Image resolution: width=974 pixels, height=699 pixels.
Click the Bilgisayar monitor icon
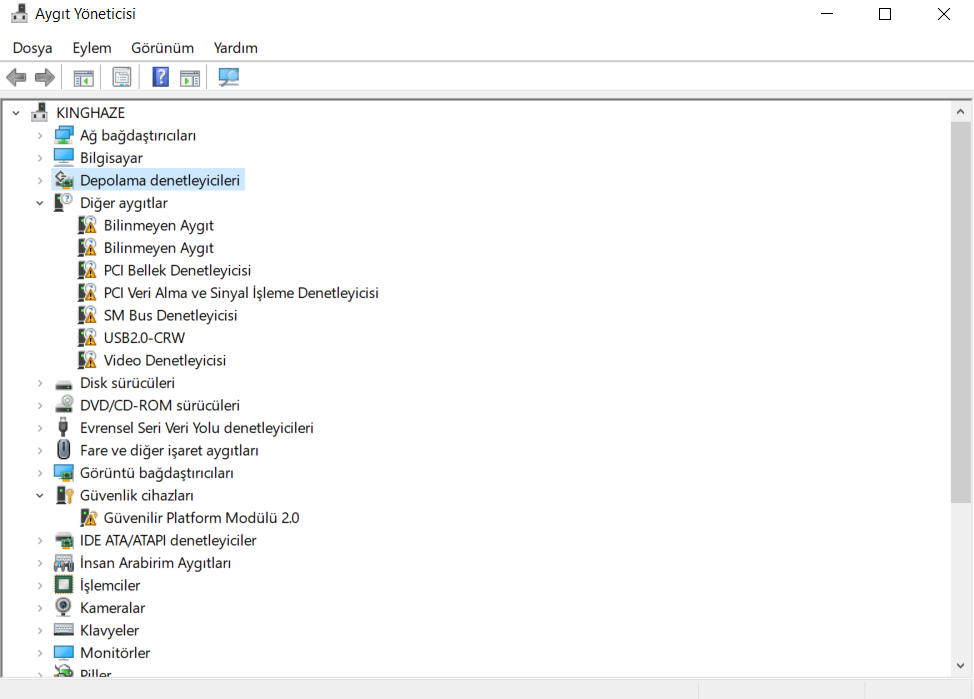pos(63,157)
